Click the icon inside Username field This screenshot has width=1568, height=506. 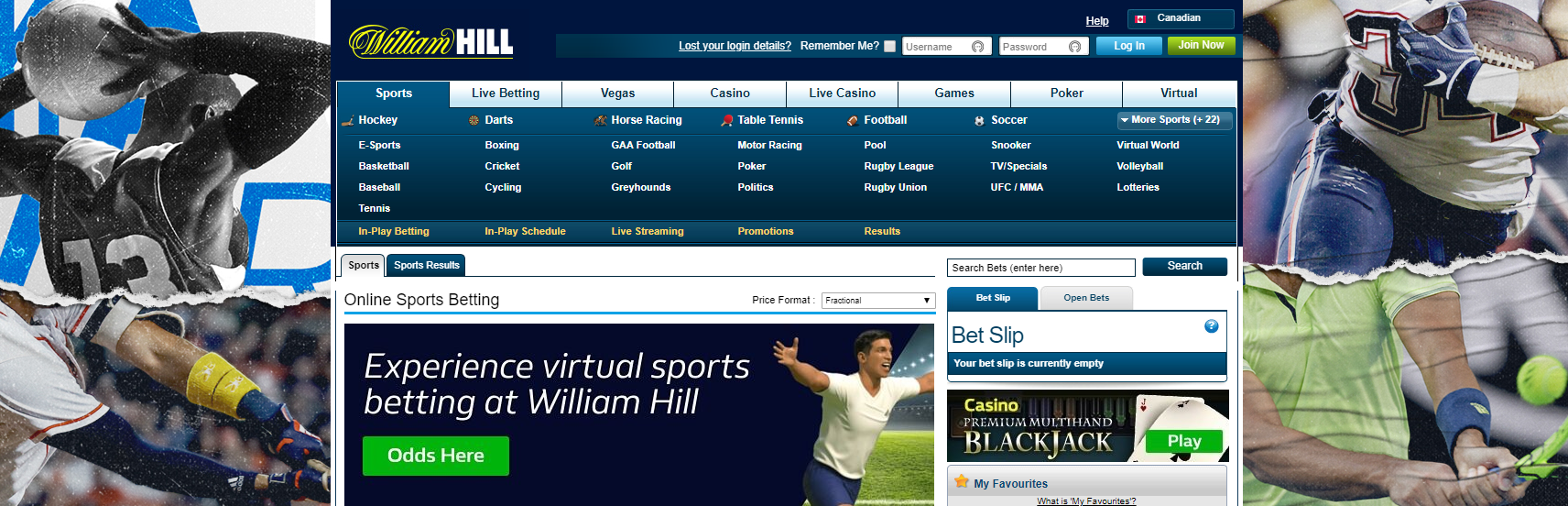(x=977, y=47)
